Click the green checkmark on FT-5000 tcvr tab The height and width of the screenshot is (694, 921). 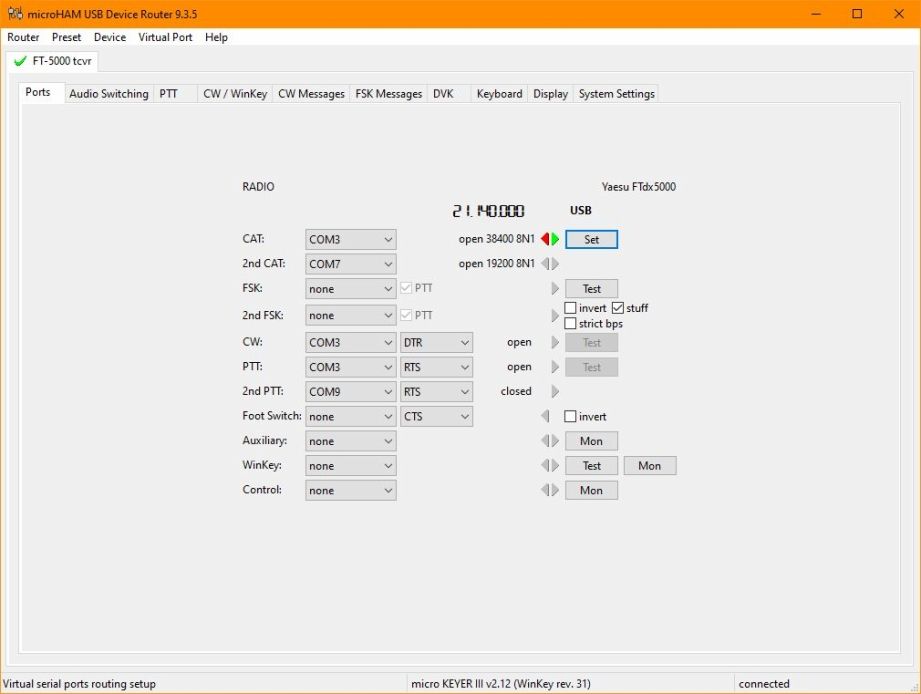tap(20, 61)
